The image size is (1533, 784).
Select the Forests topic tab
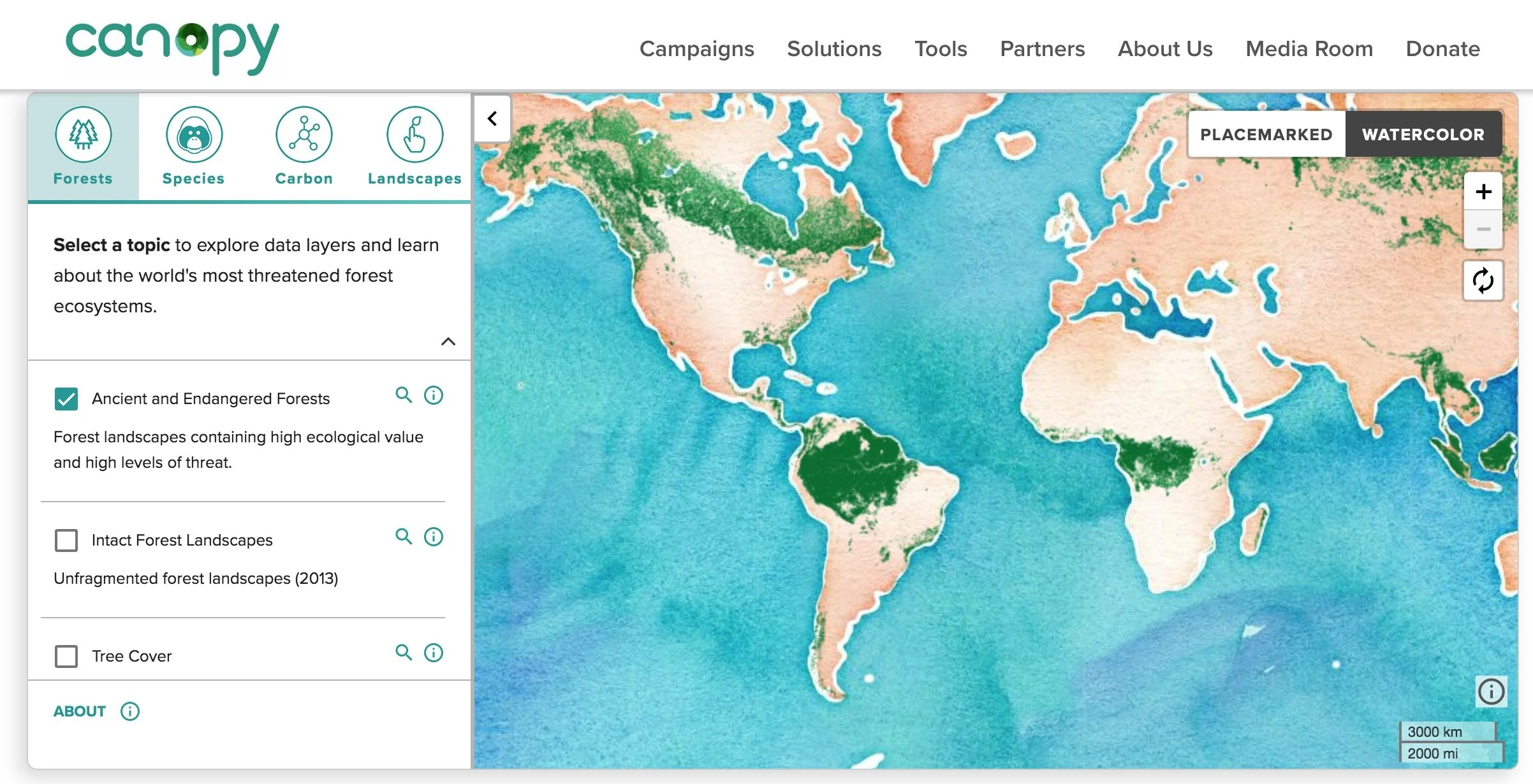[x=84, y=147]
